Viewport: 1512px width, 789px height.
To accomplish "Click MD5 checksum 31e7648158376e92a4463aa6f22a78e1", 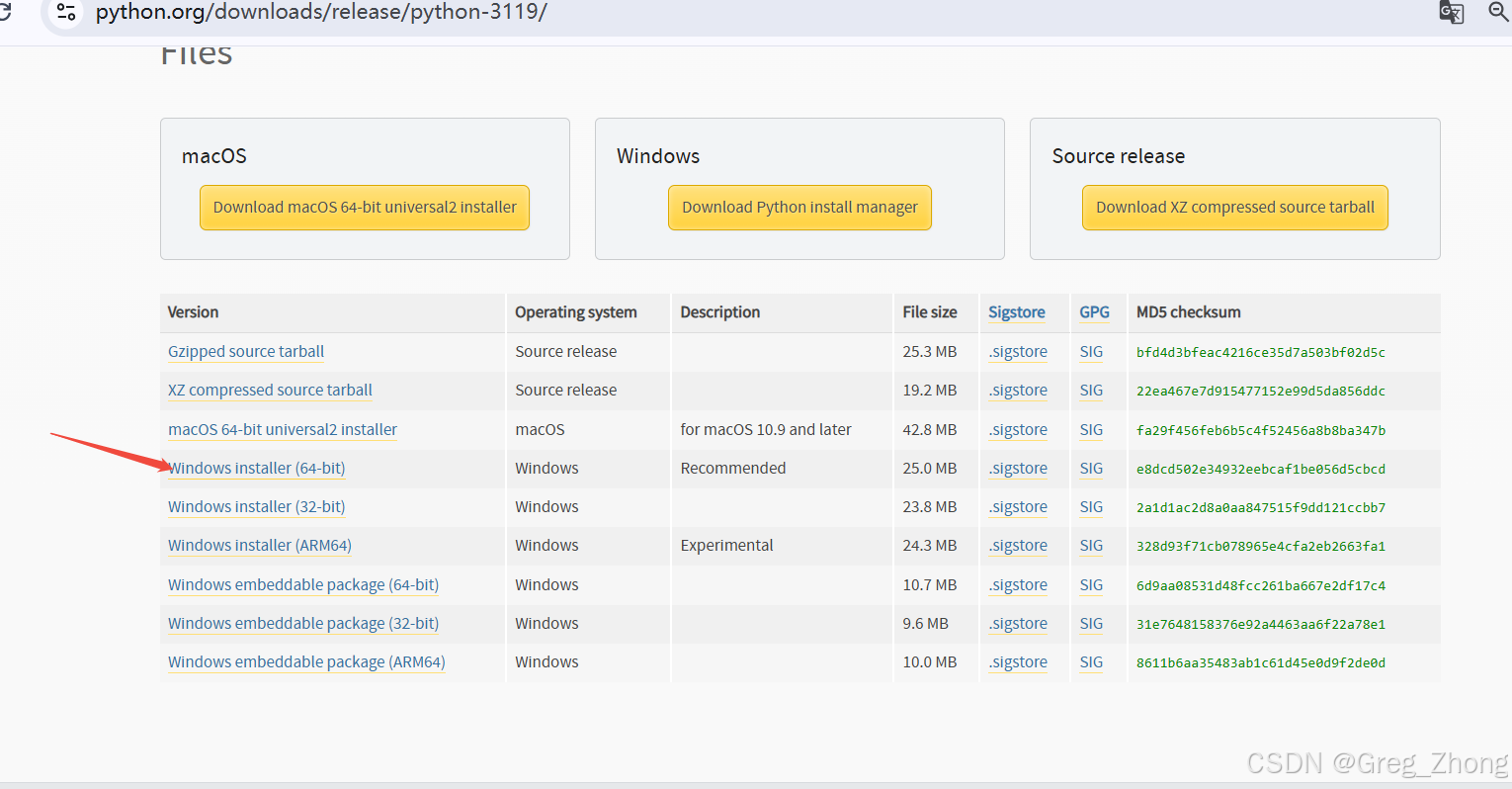I will [1261, 625].
